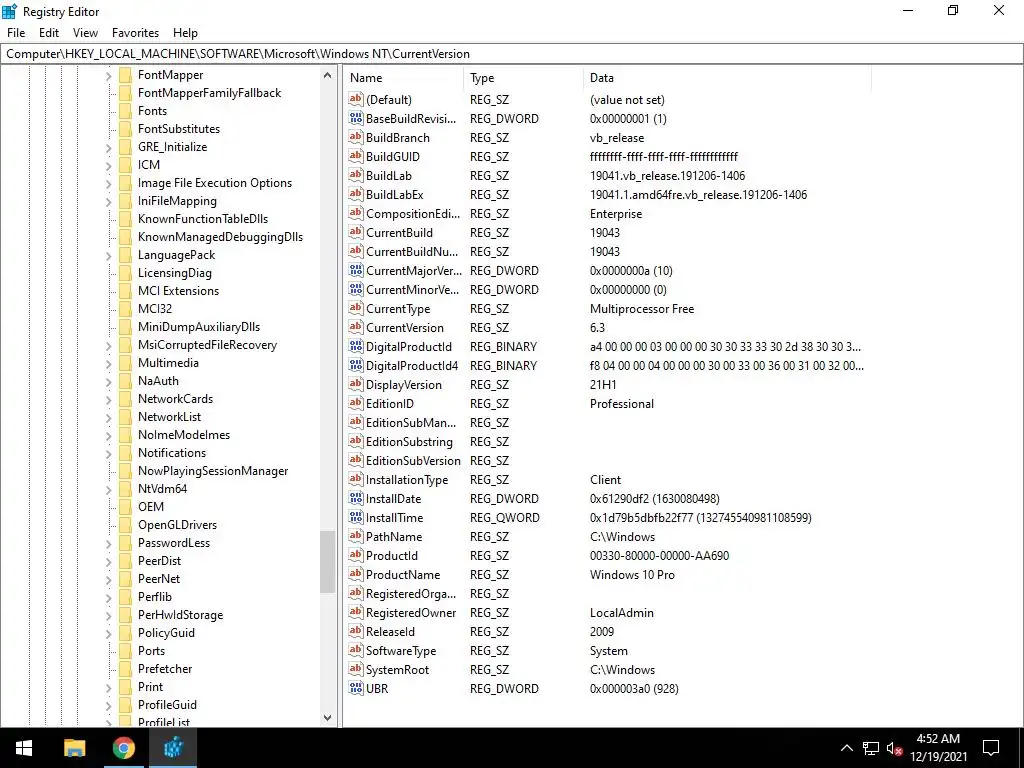Viewport: 1024px width, 768px height.
Task: Click the string icon beside BuildBranch
Action: coord(356,137)
